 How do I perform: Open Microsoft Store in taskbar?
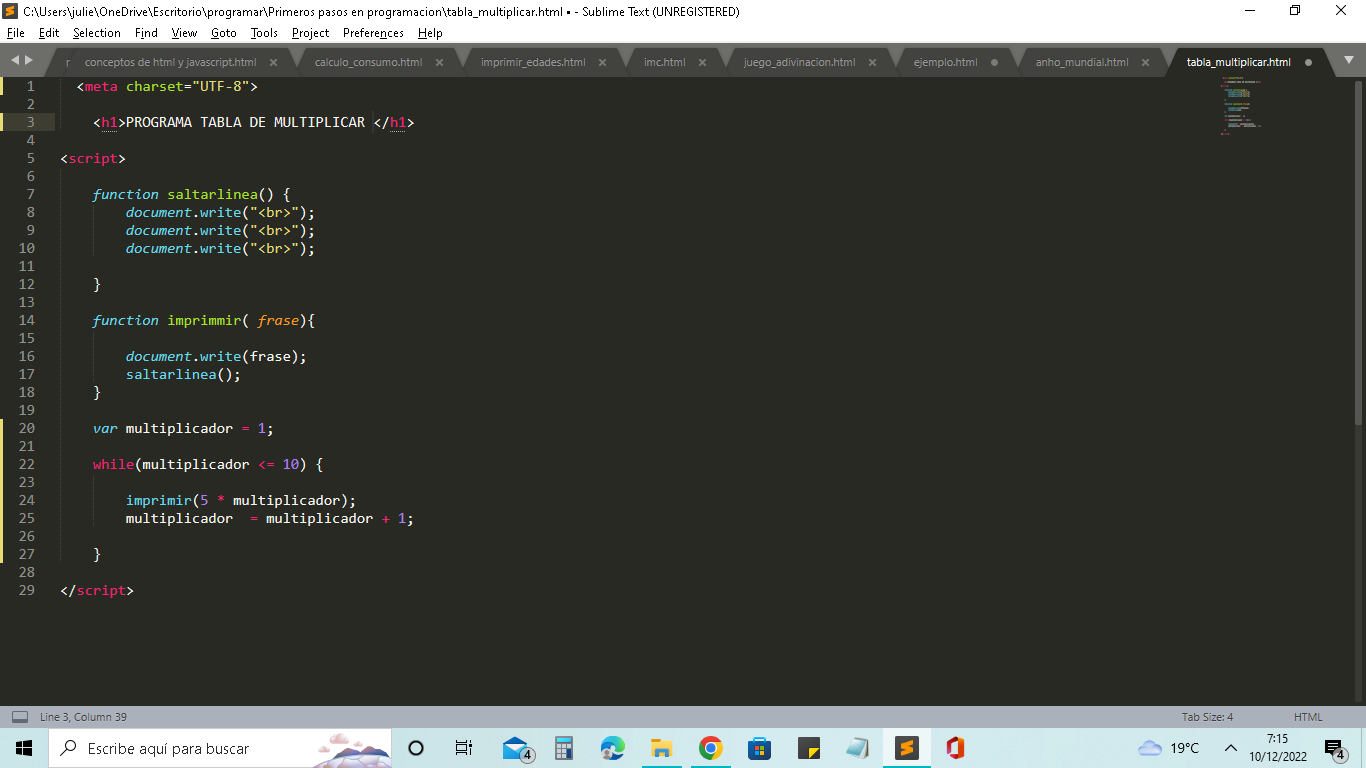click(x=759, y=748)
